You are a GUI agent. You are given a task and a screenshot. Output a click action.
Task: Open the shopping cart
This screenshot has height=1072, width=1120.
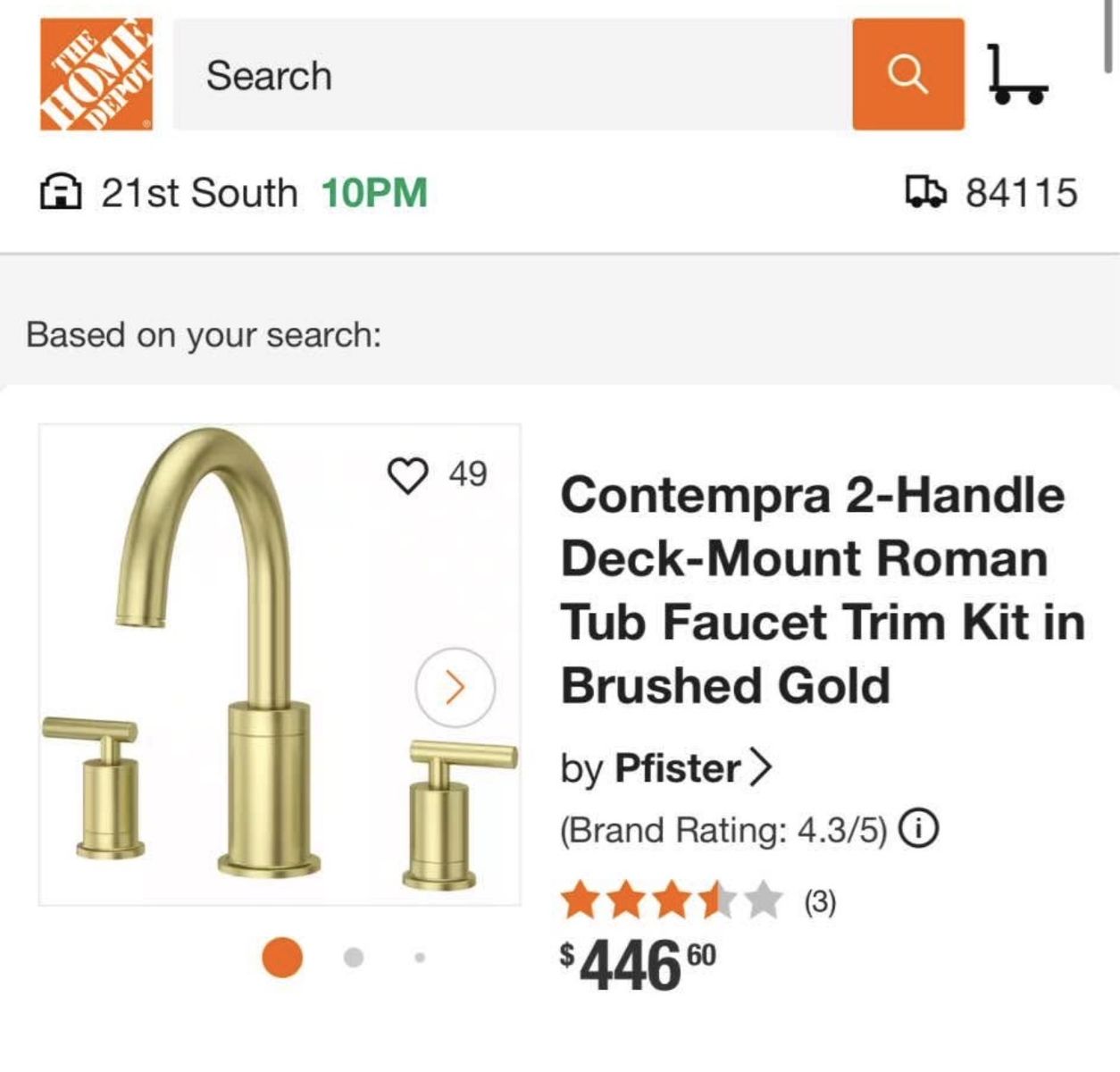[x=1016, y=75]
